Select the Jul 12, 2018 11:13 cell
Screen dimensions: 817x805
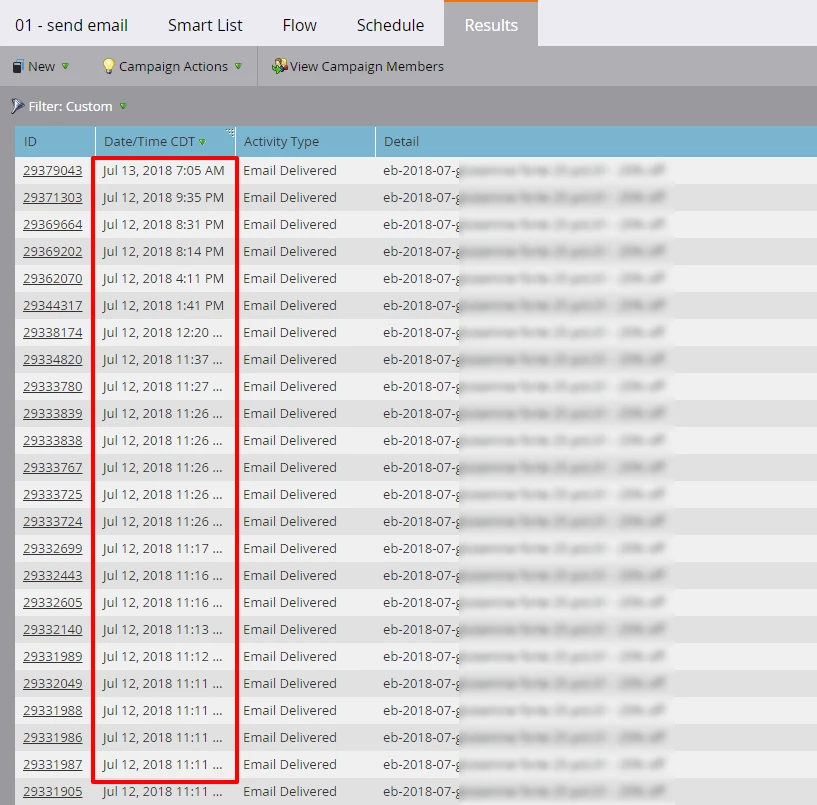coord(163,630)
